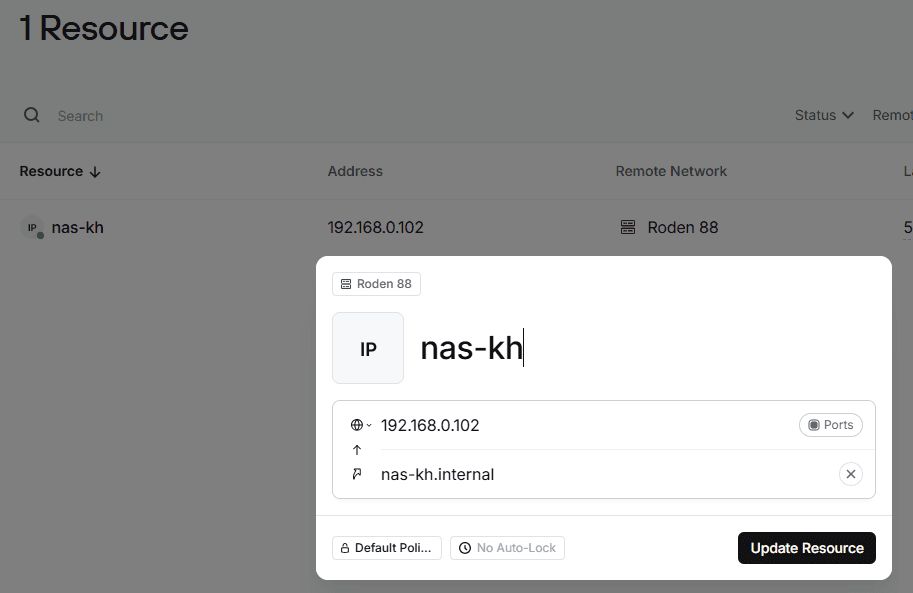Viewport: 913px width, 593px height.
Task: Open the Default Policy selector
Action: pyautogui.click(x=387, y=548)
